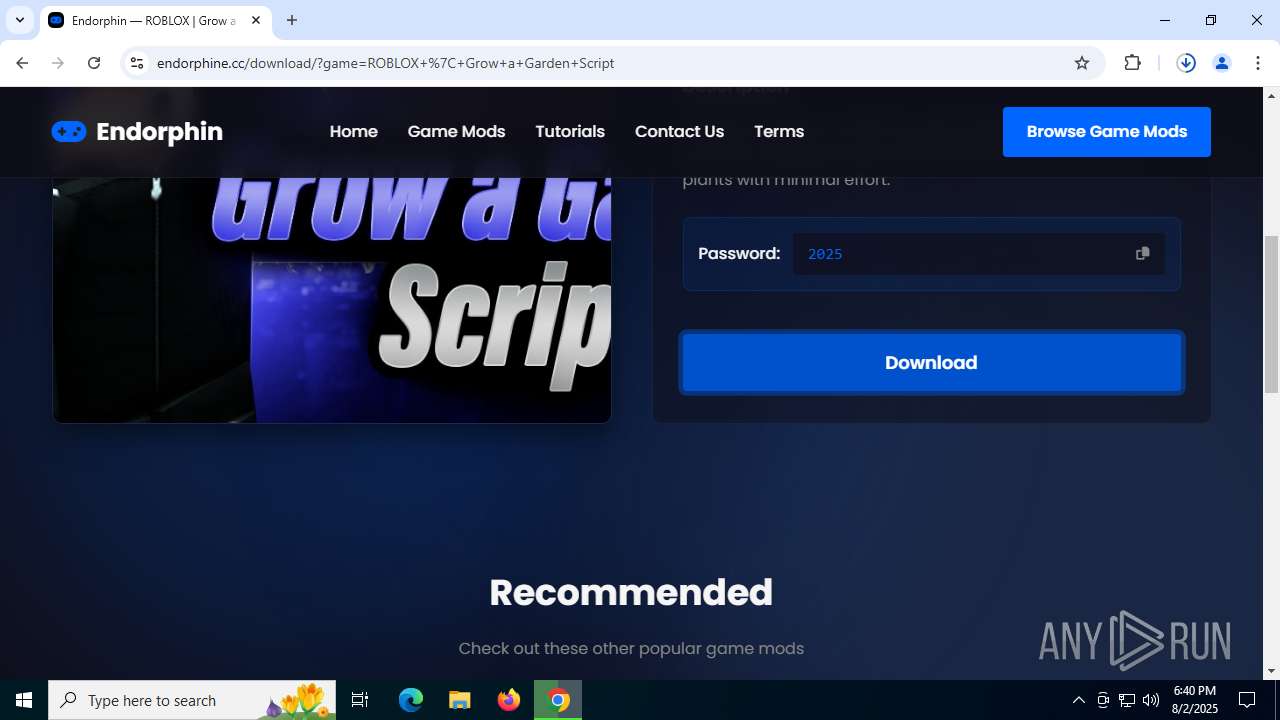Close the Endorphin browser tab

point(256,20)
